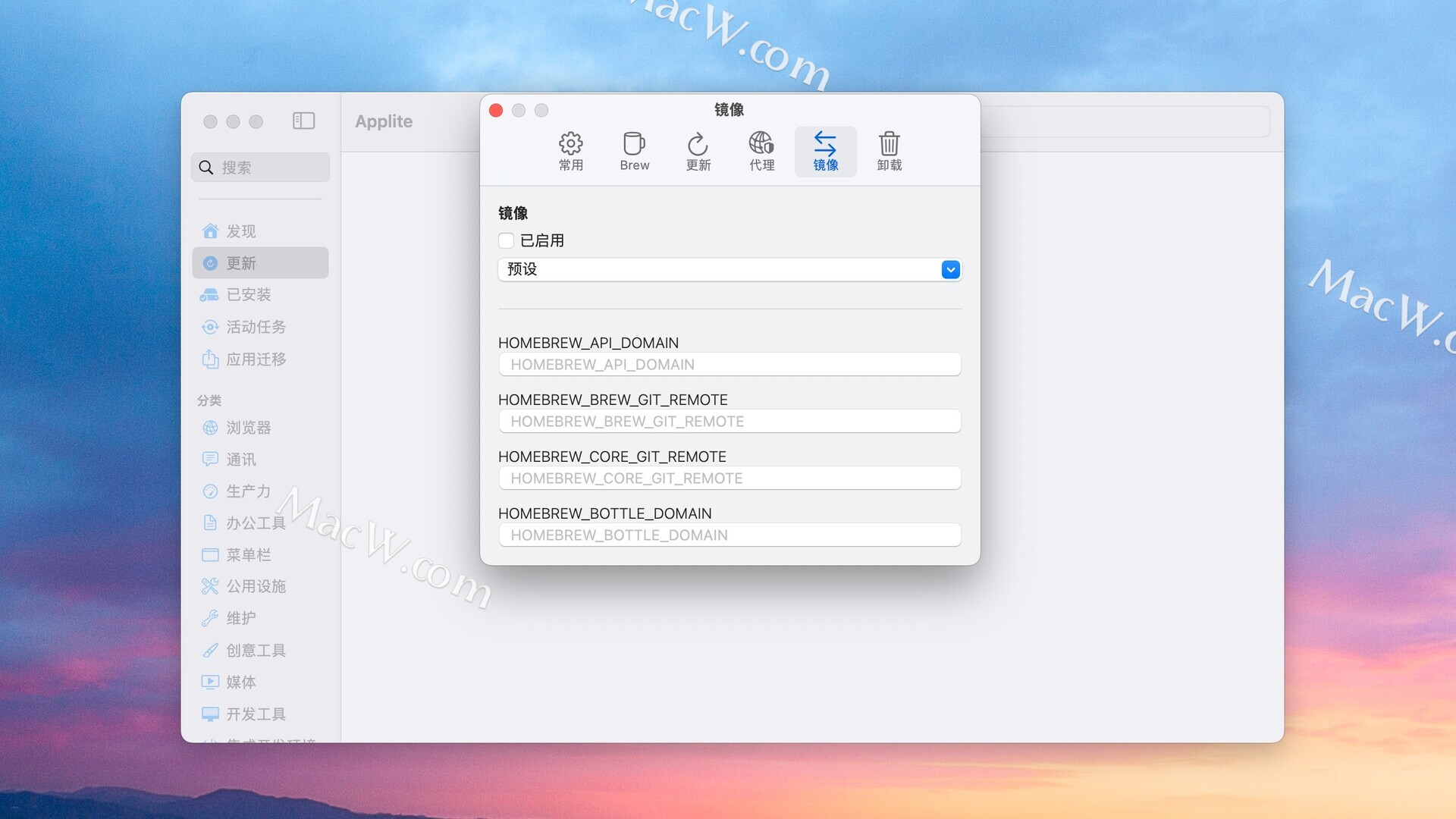
Task: Switch to the Brew settings tab
Action: (634, 151)
